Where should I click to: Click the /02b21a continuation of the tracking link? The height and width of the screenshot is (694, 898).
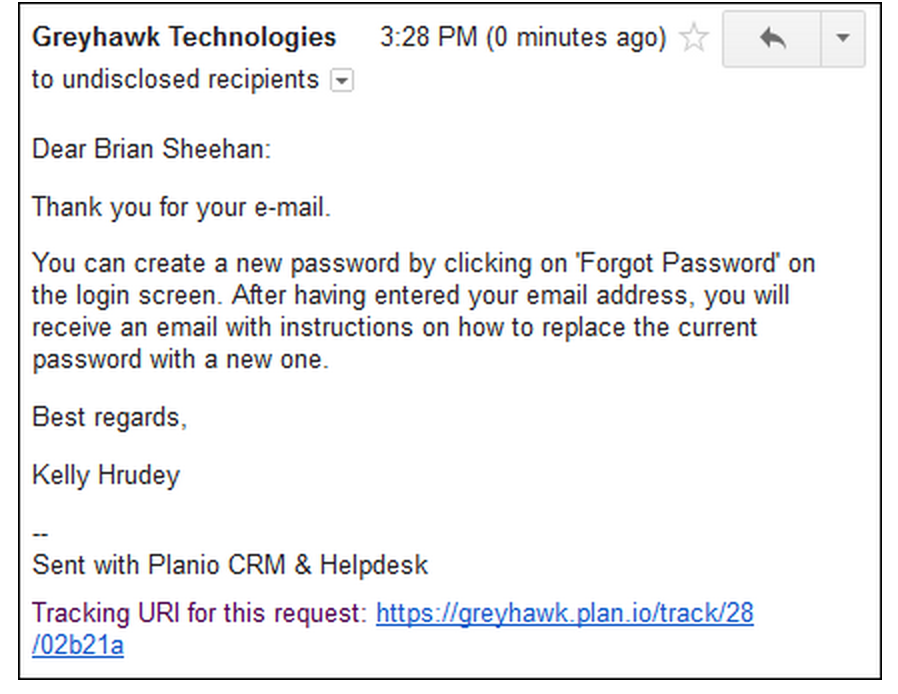pos(78,645)
